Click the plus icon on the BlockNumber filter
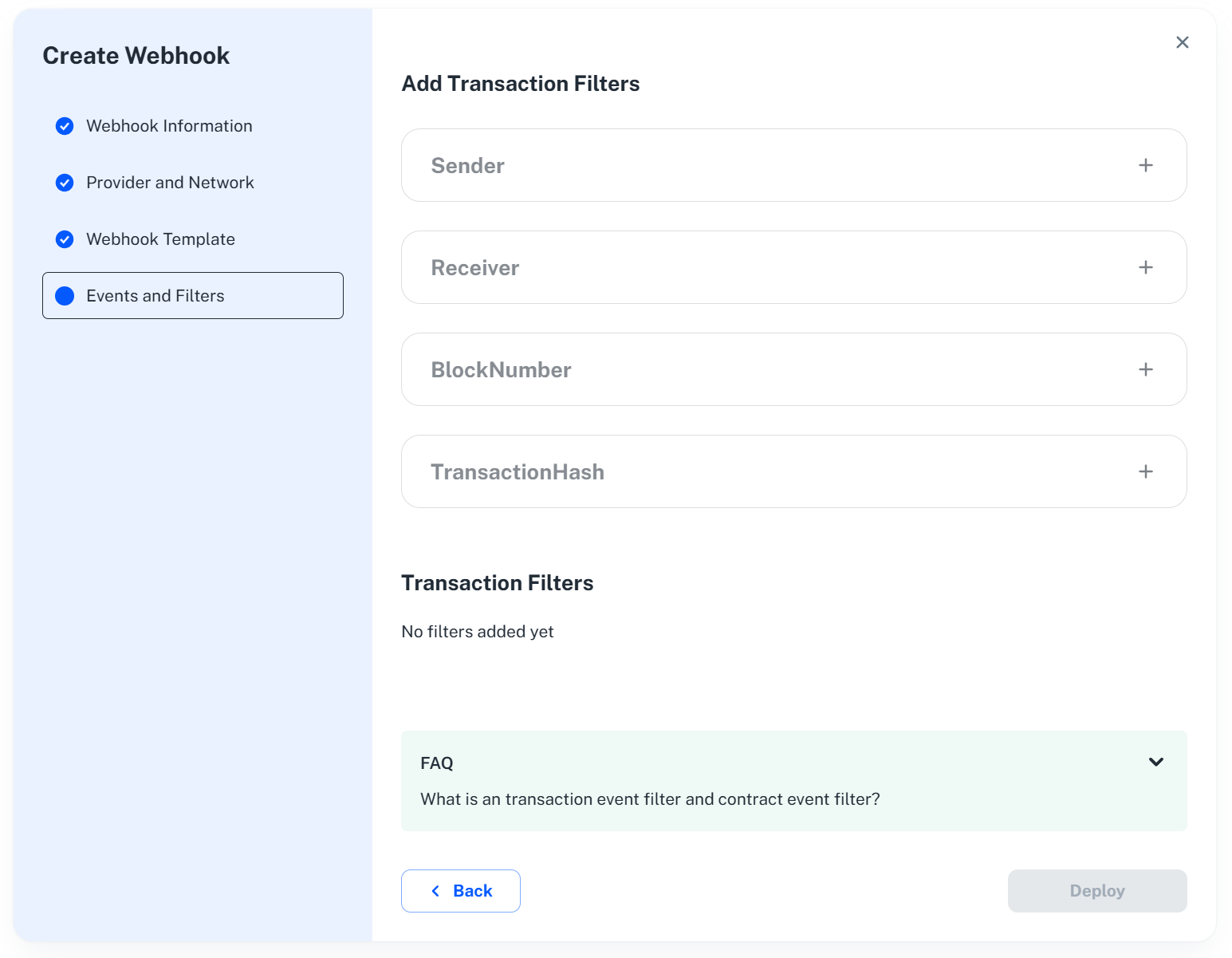The image size is (1232, 958). pos(1145,369)
